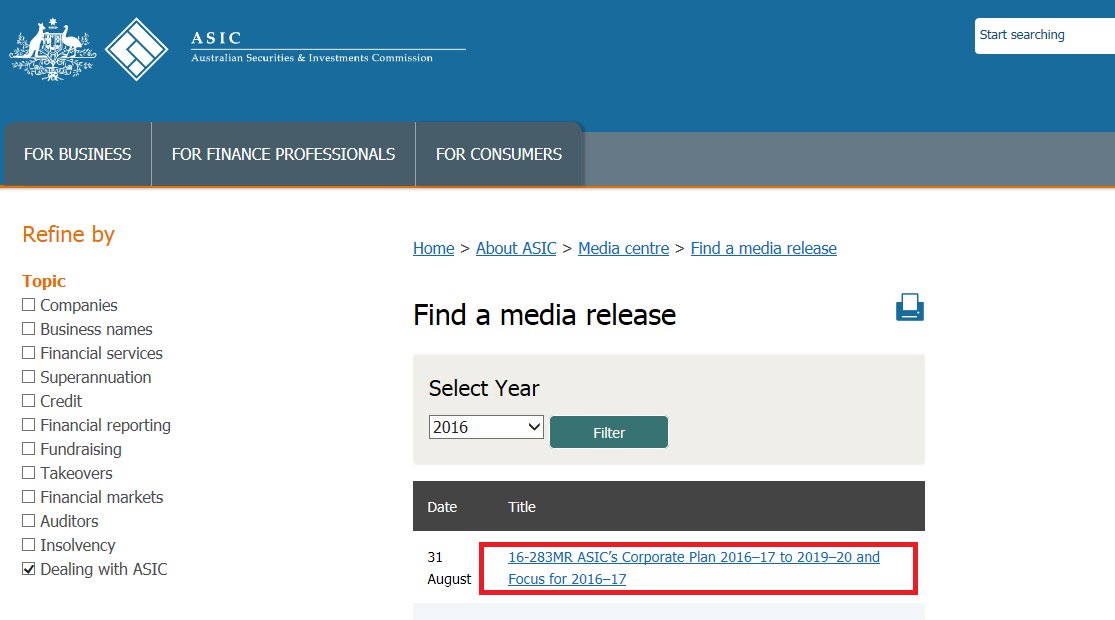Click the Date column header

click(442, 507)
